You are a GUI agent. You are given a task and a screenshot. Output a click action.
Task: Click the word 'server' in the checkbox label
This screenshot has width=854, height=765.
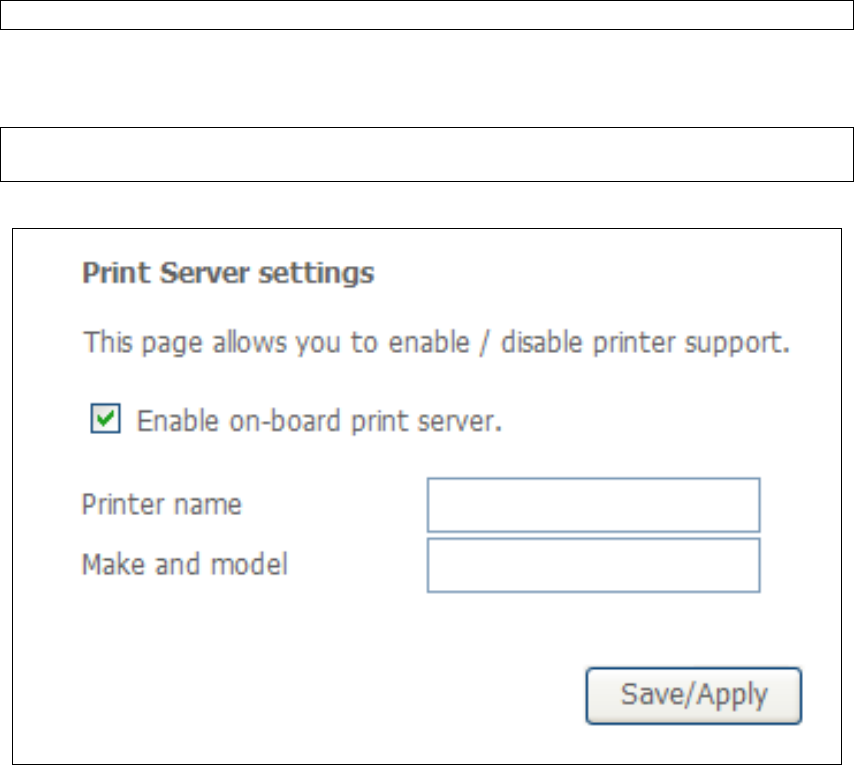tap(459, 421)
